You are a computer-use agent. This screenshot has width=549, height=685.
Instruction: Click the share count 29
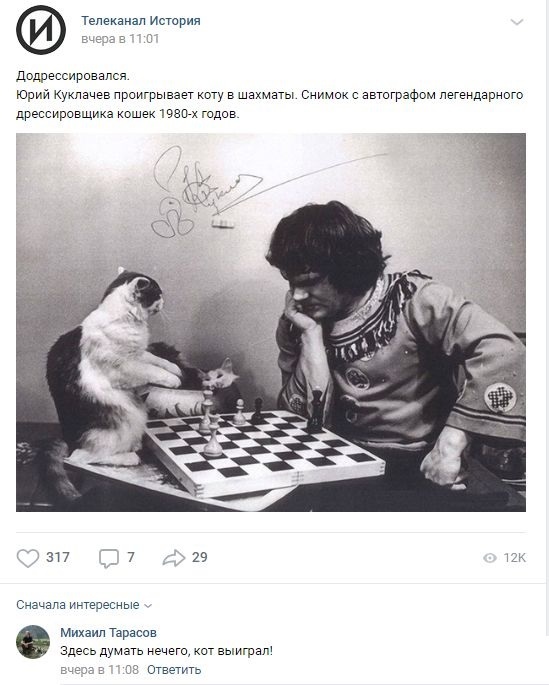point(200,557)
